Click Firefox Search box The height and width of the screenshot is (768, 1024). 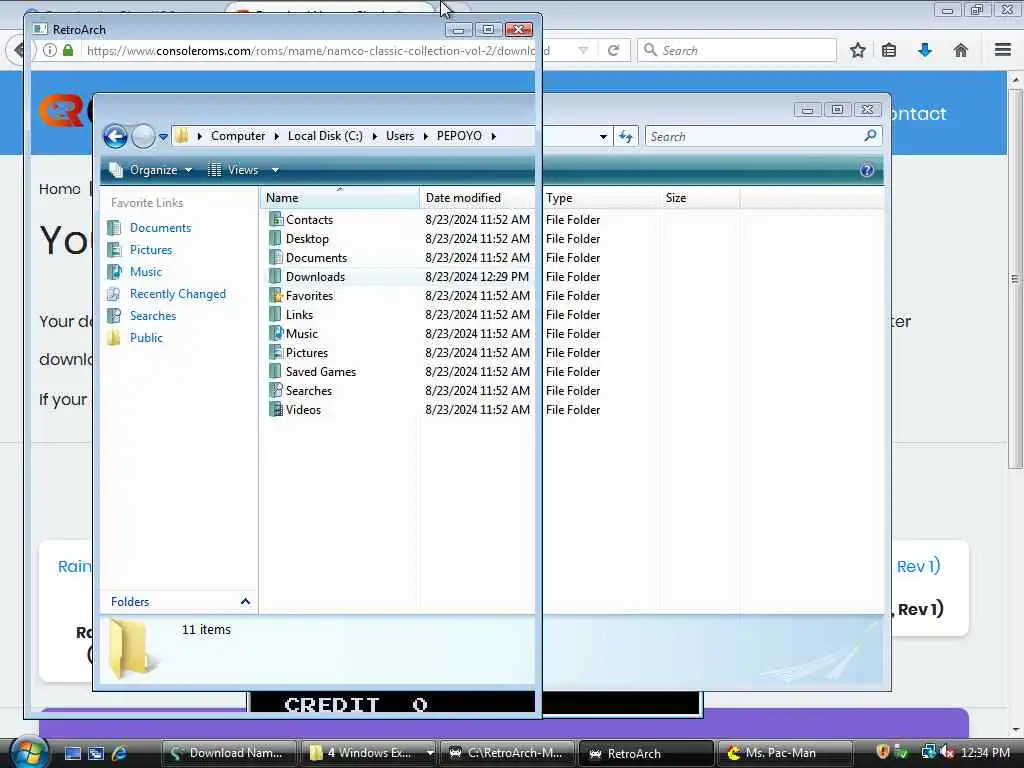[737, 50]
